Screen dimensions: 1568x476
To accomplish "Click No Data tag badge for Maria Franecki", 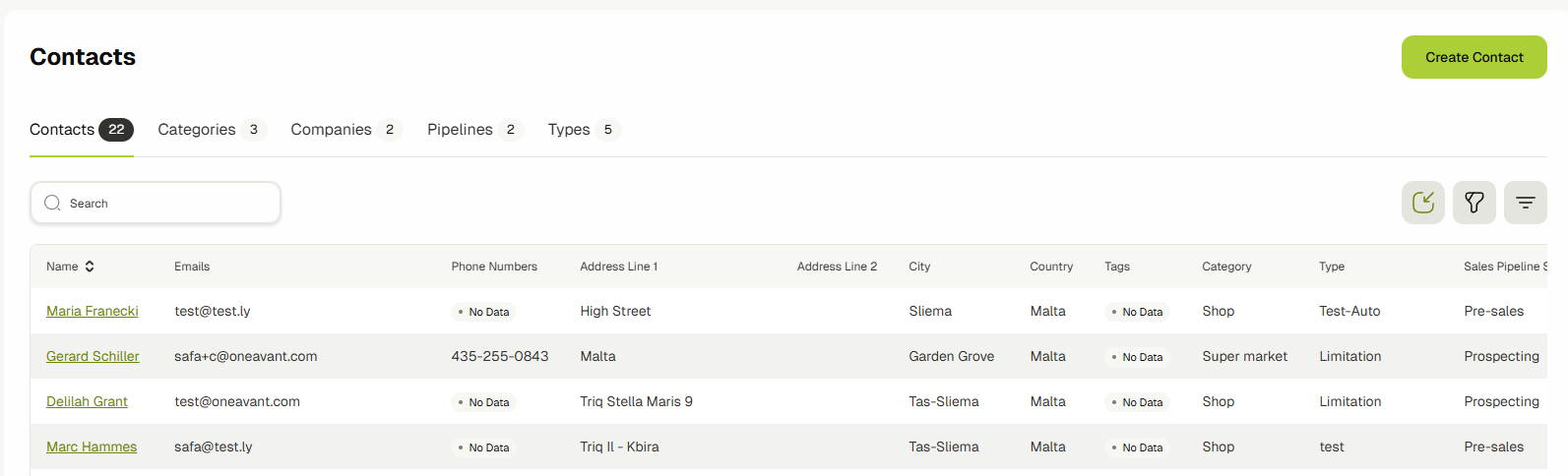I will point(1137,312).
